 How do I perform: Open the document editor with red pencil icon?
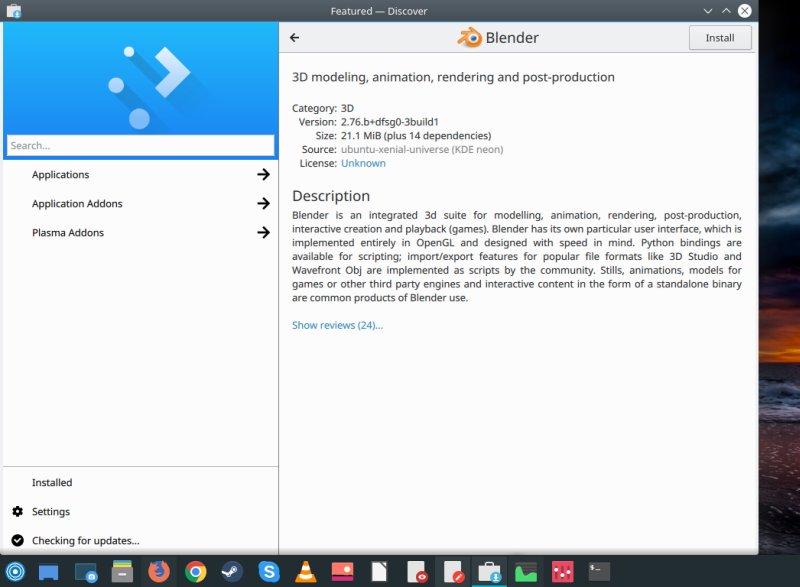(x=454, y=572)
